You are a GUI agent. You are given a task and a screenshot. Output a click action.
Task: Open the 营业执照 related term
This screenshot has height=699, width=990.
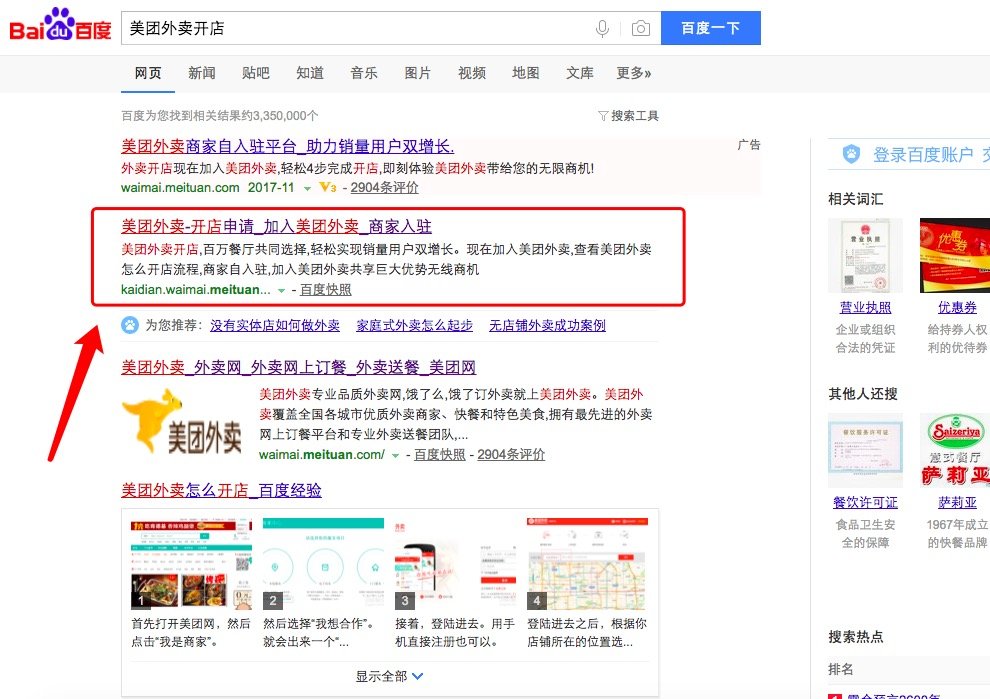[864, 307]
